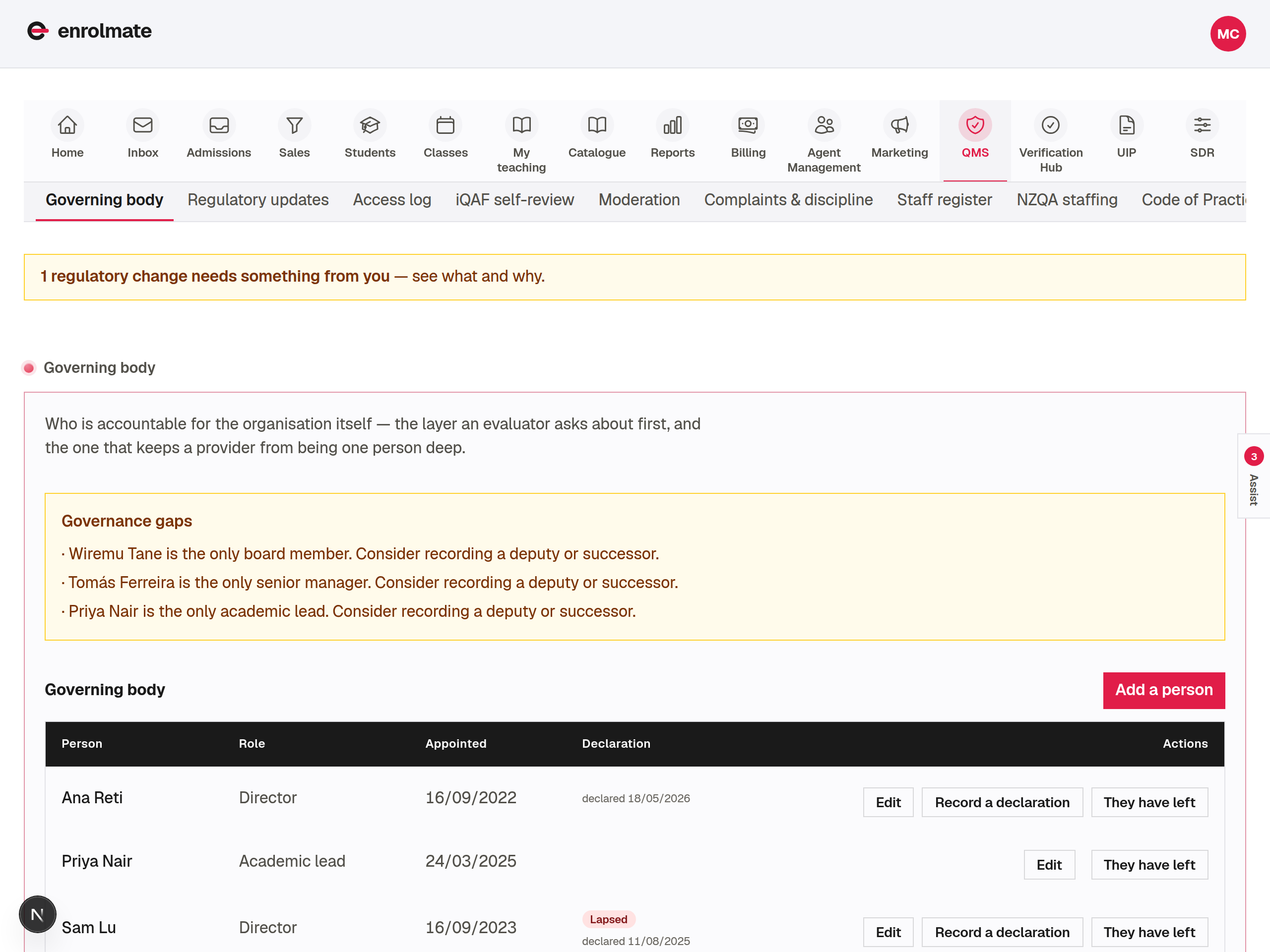1270x952 pixels.
Task: Open Students graduation cap icon
Action: [x=370, y=124]
